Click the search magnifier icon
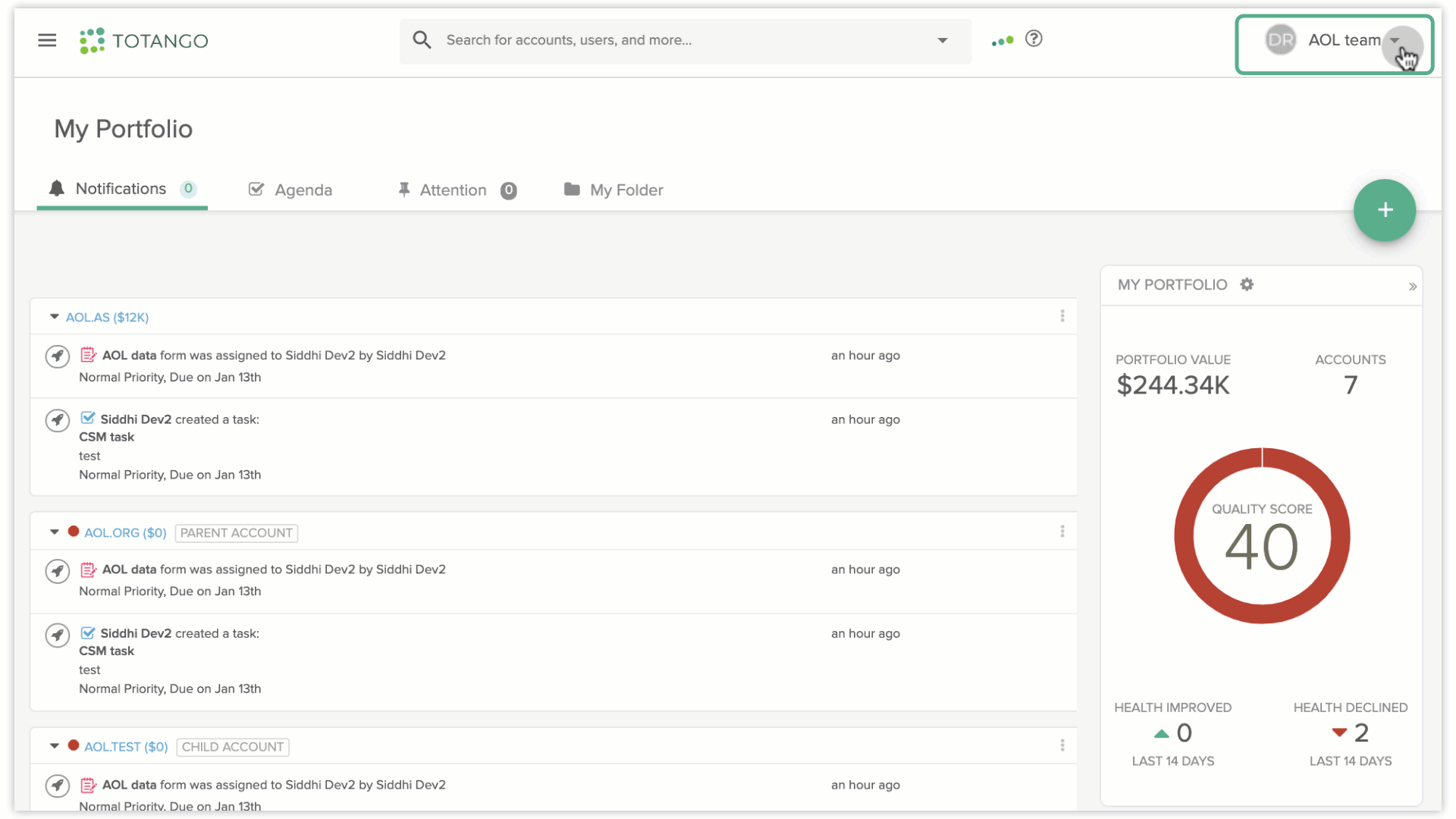Viewport: 1456px width, 819px height. (422, 40)
